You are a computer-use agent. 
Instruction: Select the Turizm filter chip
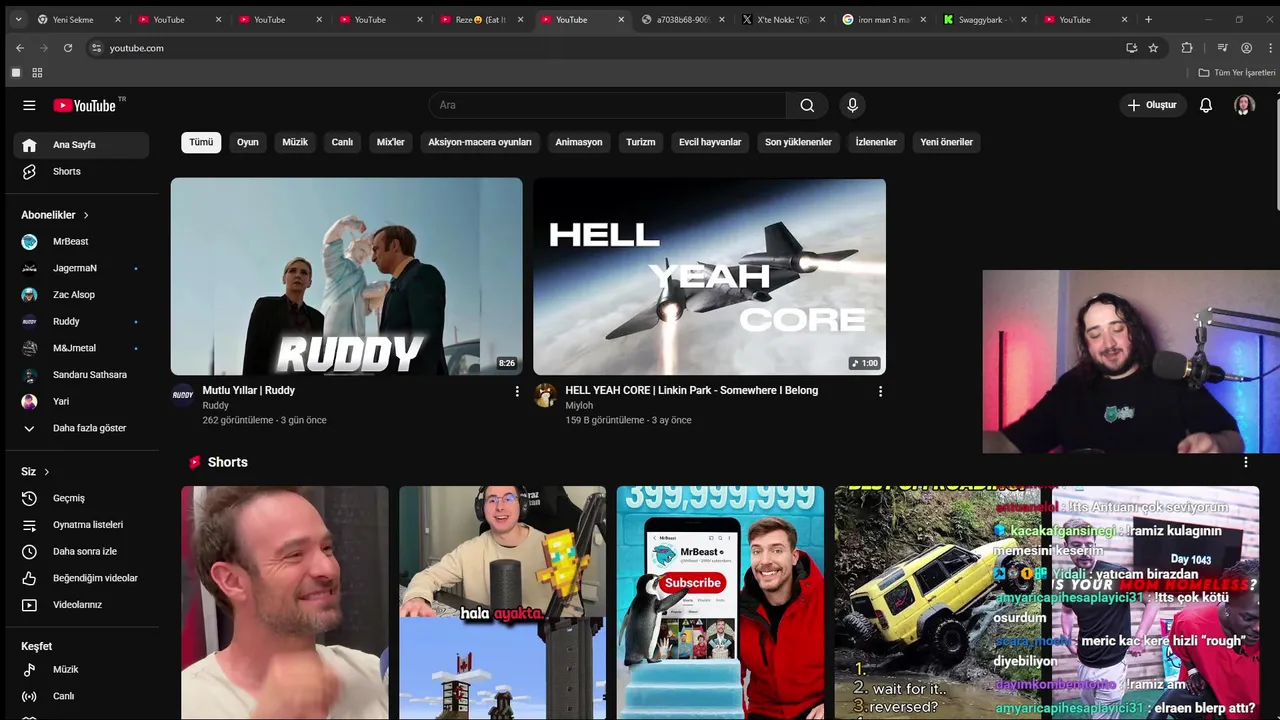[x=641, y=142]
